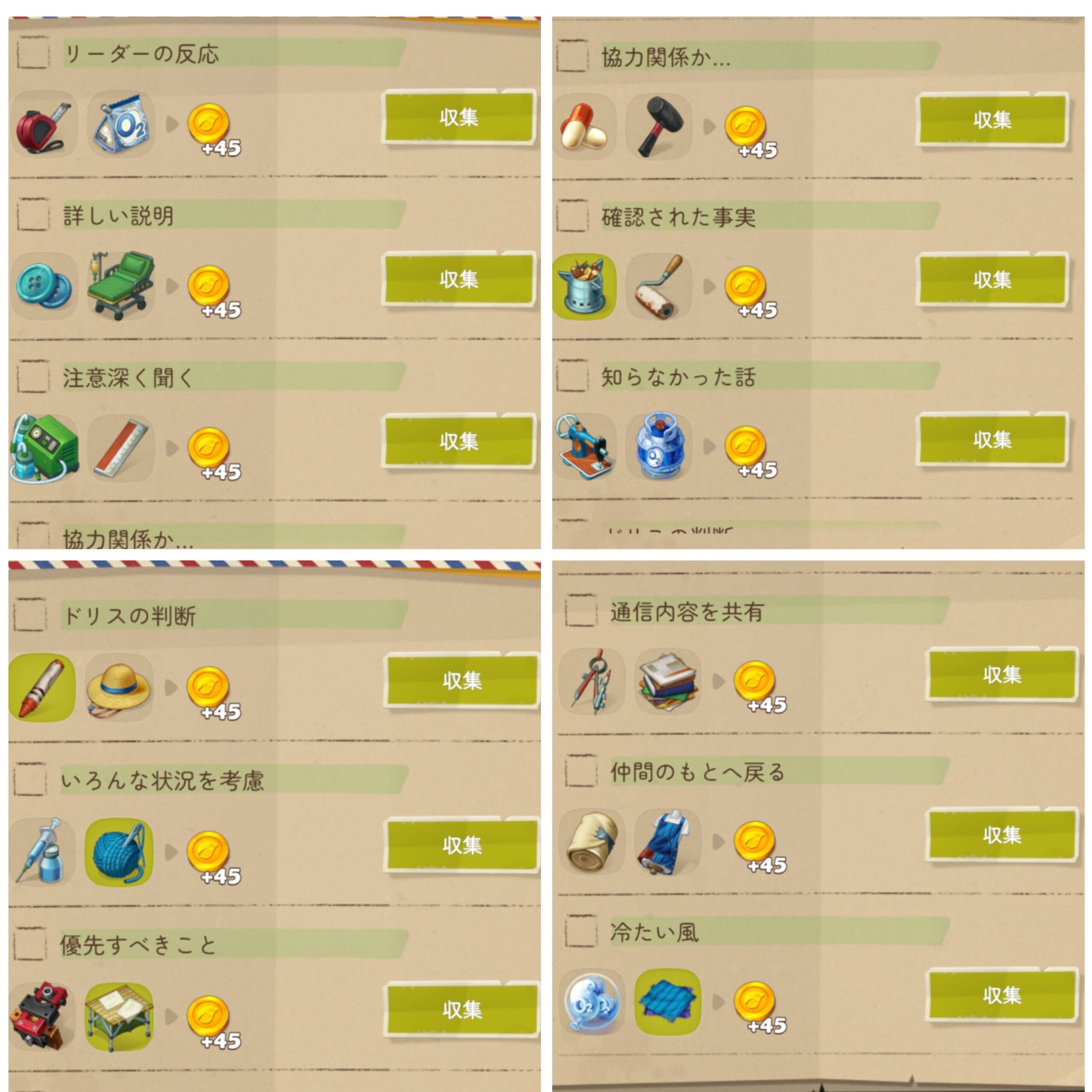Check the 確認された事実 task checkbox
The height and width of the screenshot is (1092, 1092).
click(572, 215)
